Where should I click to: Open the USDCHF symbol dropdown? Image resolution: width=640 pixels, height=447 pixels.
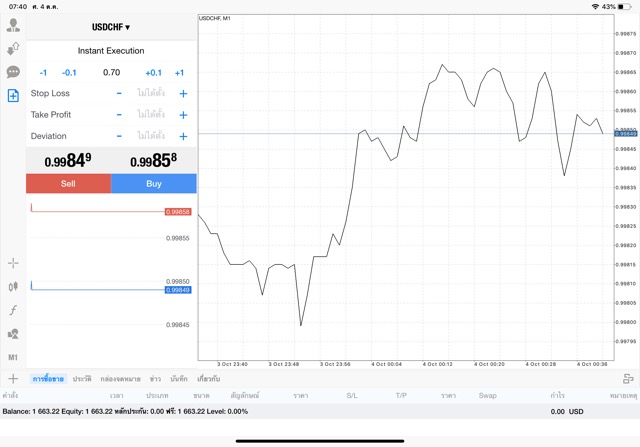click(x=111, y=27)
